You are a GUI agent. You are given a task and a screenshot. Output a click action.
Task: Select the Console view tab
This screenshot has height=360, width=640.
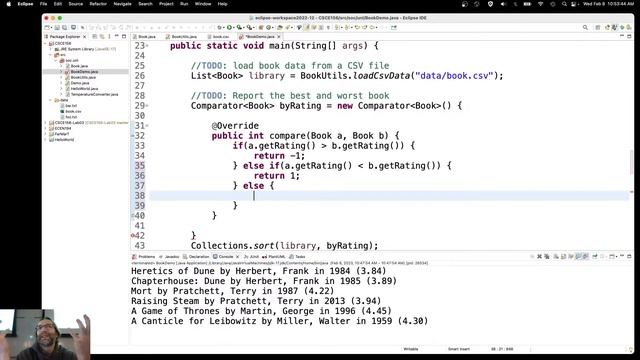223,257
